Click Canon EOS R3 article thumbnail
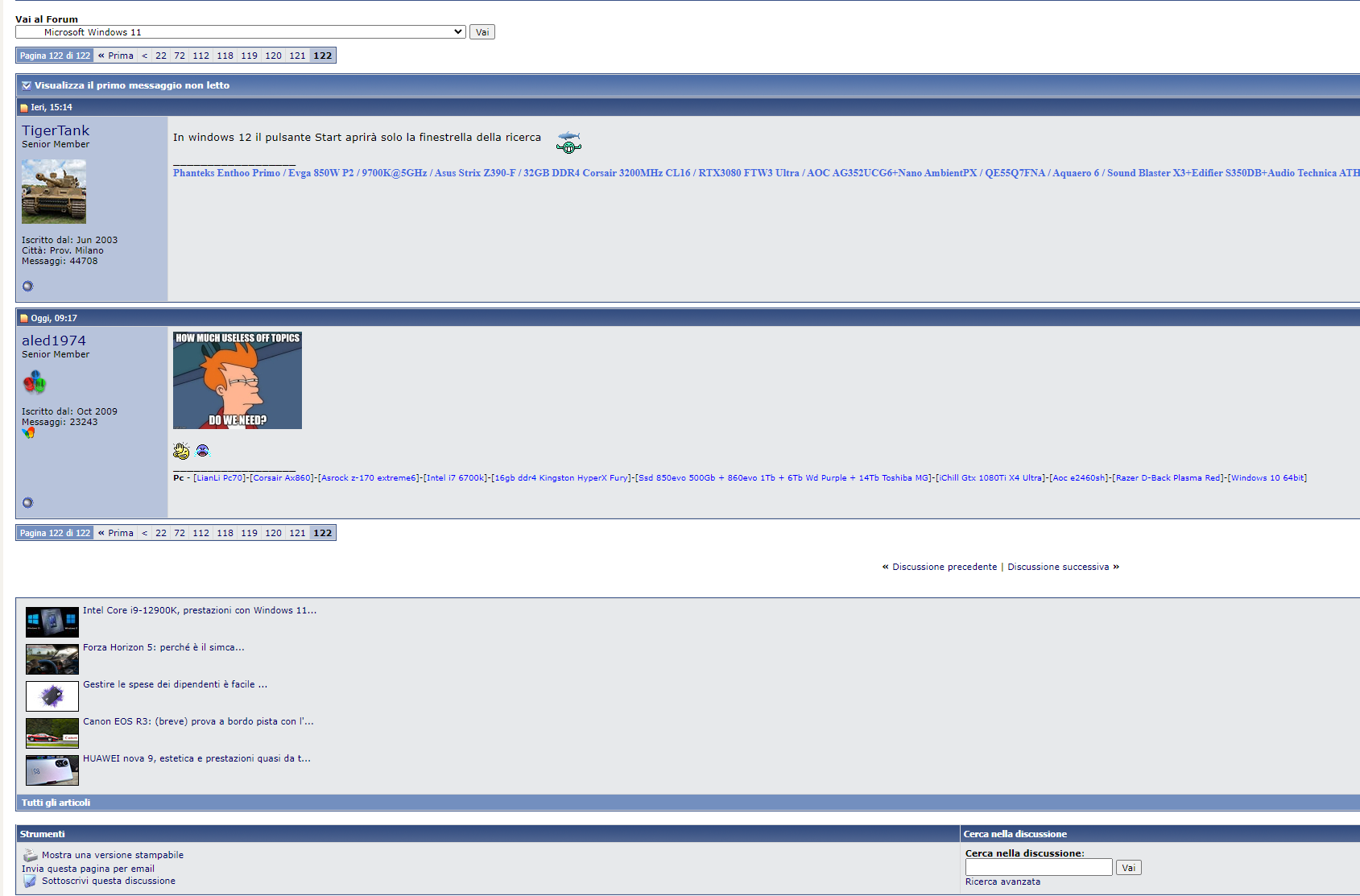Viewport: 1360px width, 896px height. [52, 733]
